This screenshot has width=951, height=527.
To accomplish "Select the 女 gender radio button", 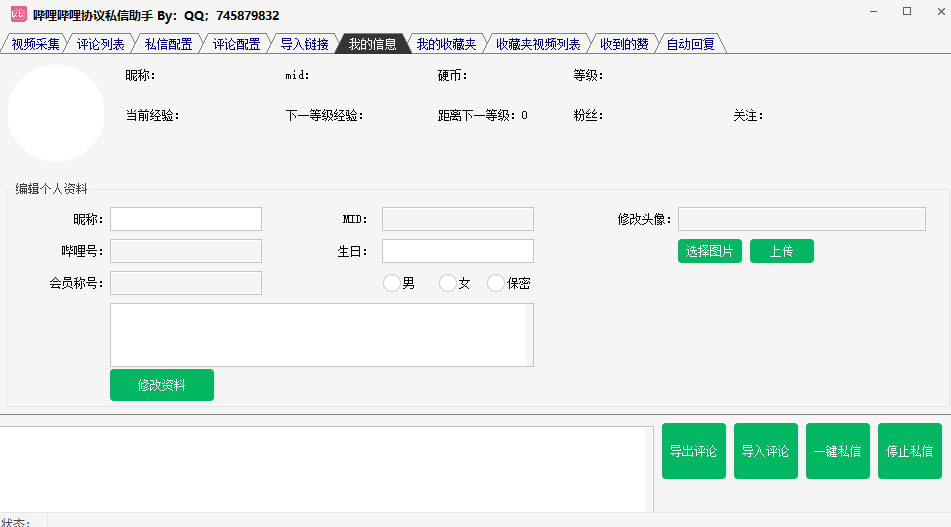I will click(448, 284).
